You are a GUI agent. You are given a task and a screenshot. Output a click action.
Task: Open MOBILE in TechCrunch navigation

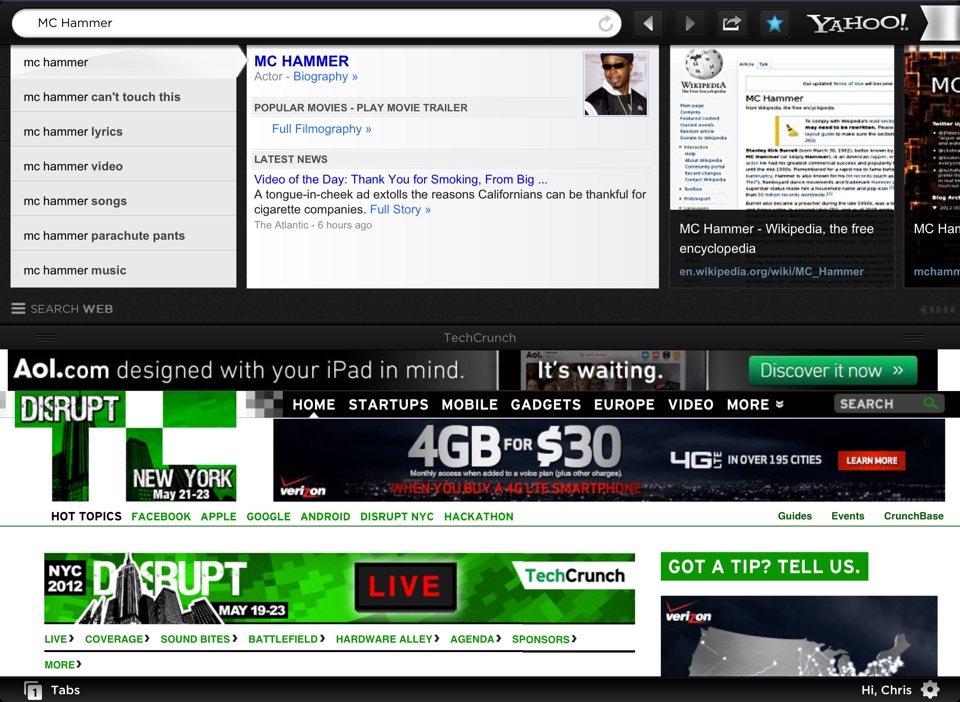(470, 405)
